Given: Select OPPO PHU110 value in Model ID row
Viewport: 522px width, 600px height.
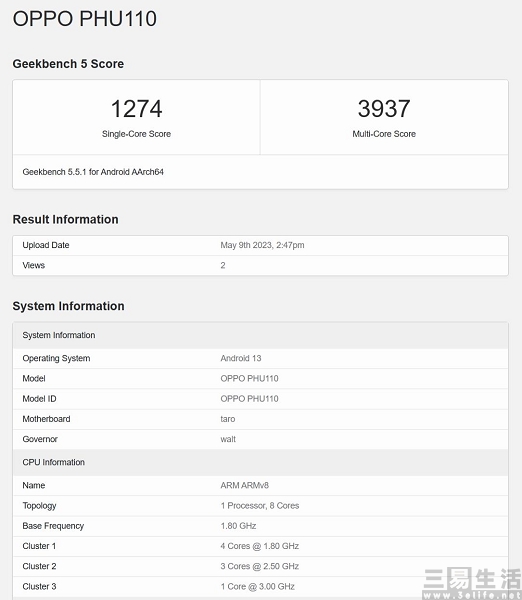Looking at the screenshot, I should click(249, 399).
